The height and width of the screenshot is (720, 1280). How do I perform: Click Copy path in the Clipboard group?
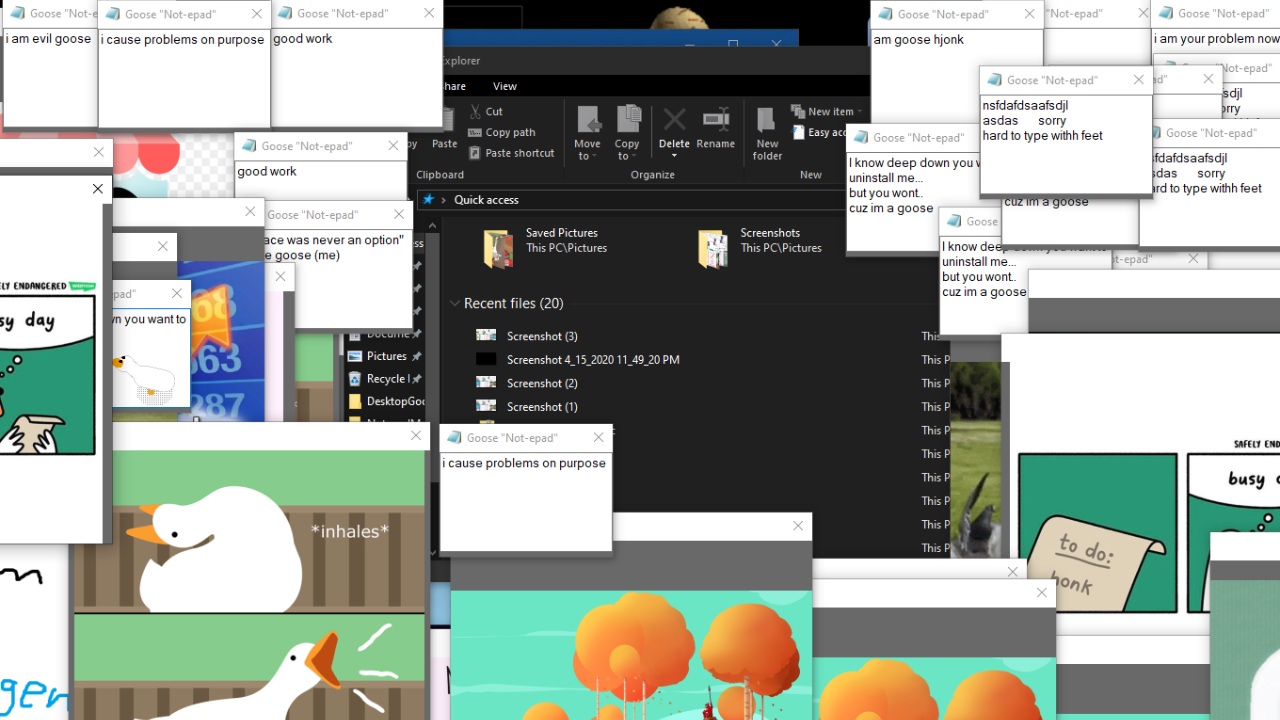click(x=501, y=132)
